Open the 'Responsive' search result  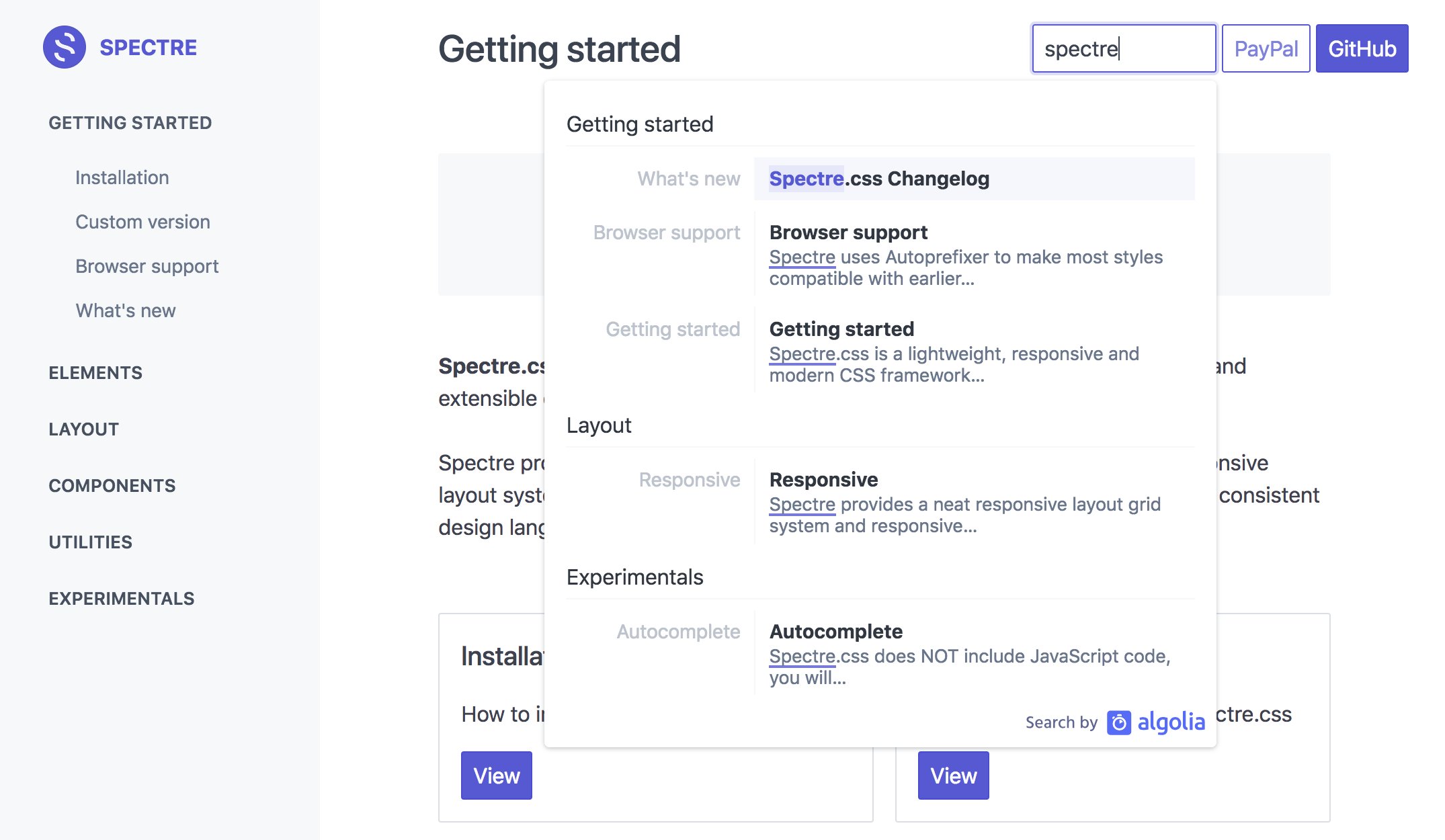[975, 501]
